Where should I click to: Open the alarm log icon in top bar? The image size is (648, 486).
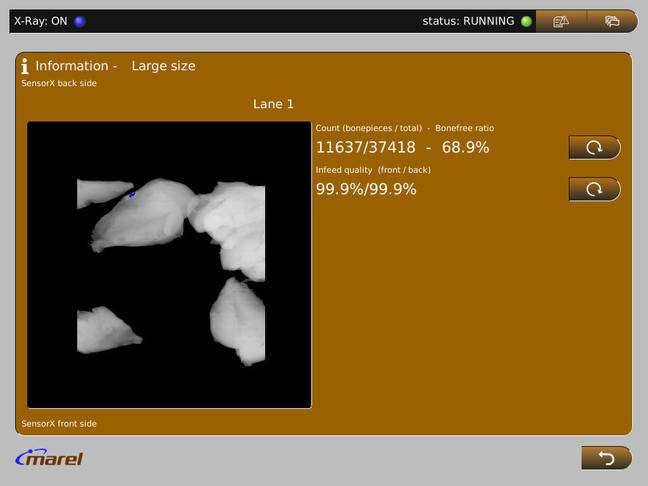click(561, 21)
